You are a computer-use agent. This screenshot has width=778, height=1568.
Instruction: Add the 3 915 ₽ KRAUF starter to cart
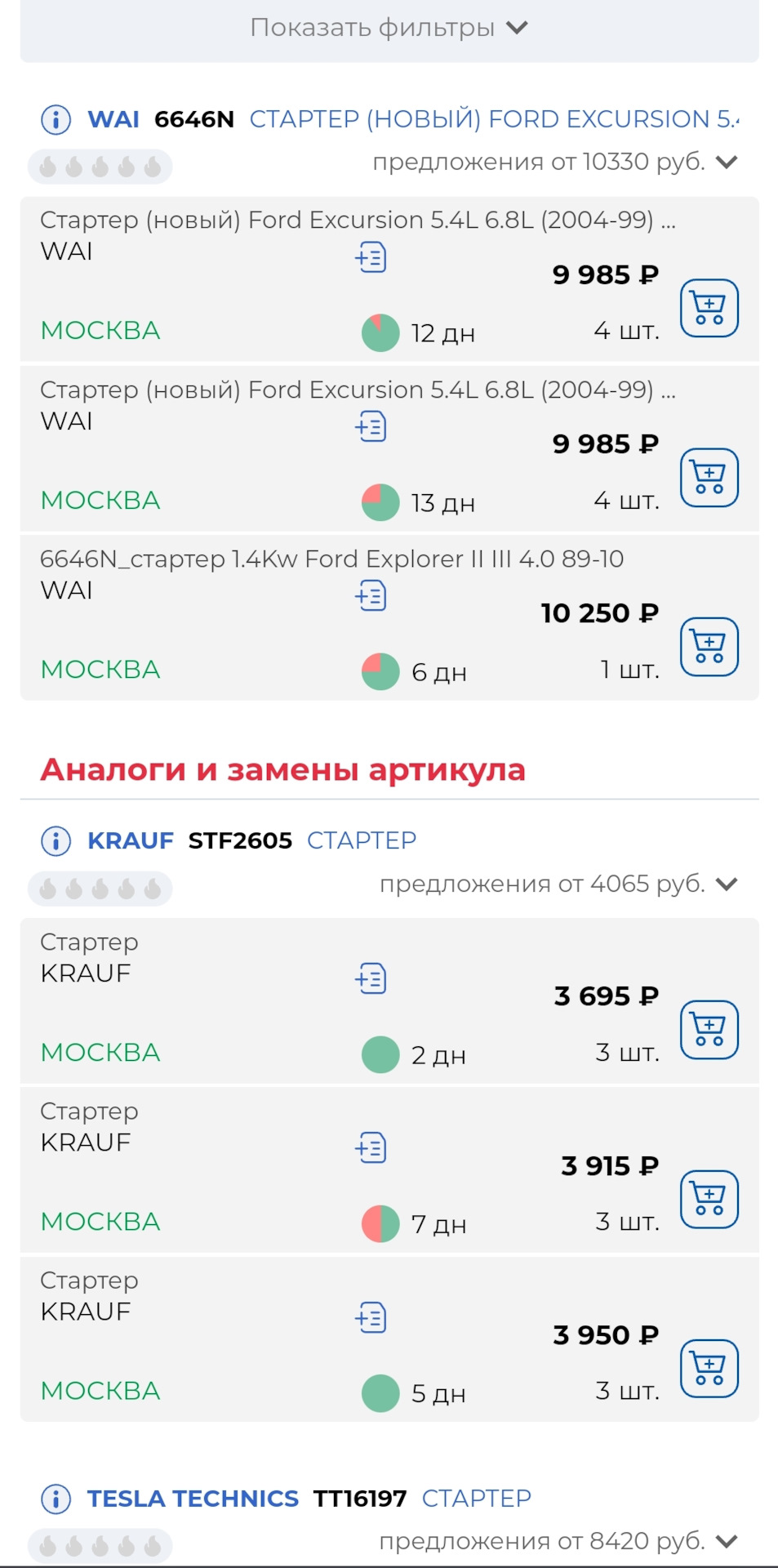709,1199
